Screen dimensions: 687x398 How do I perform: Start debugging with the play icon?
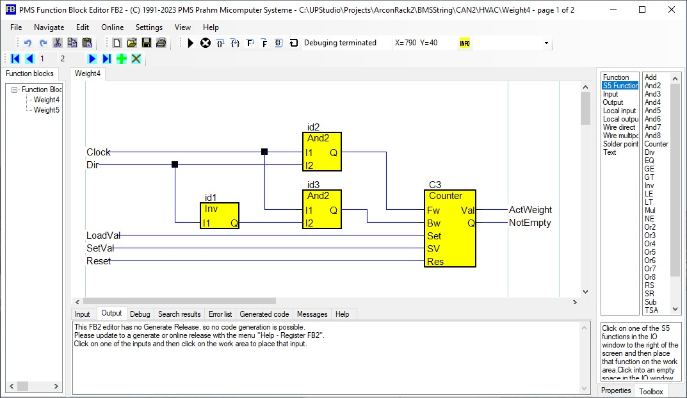pos(191,43)
